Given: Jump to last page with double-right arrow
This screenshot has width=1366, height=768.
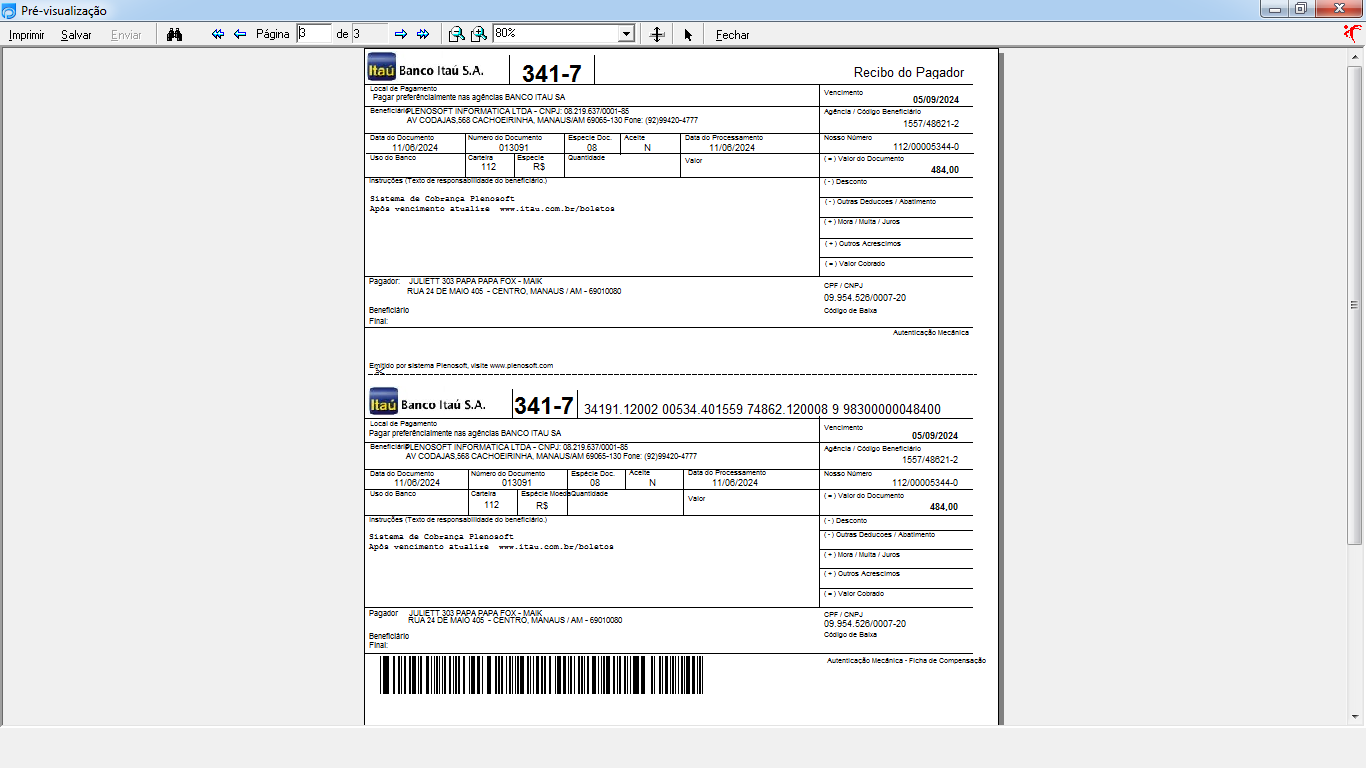Looking at the screenshot, I should coord(423,34).
